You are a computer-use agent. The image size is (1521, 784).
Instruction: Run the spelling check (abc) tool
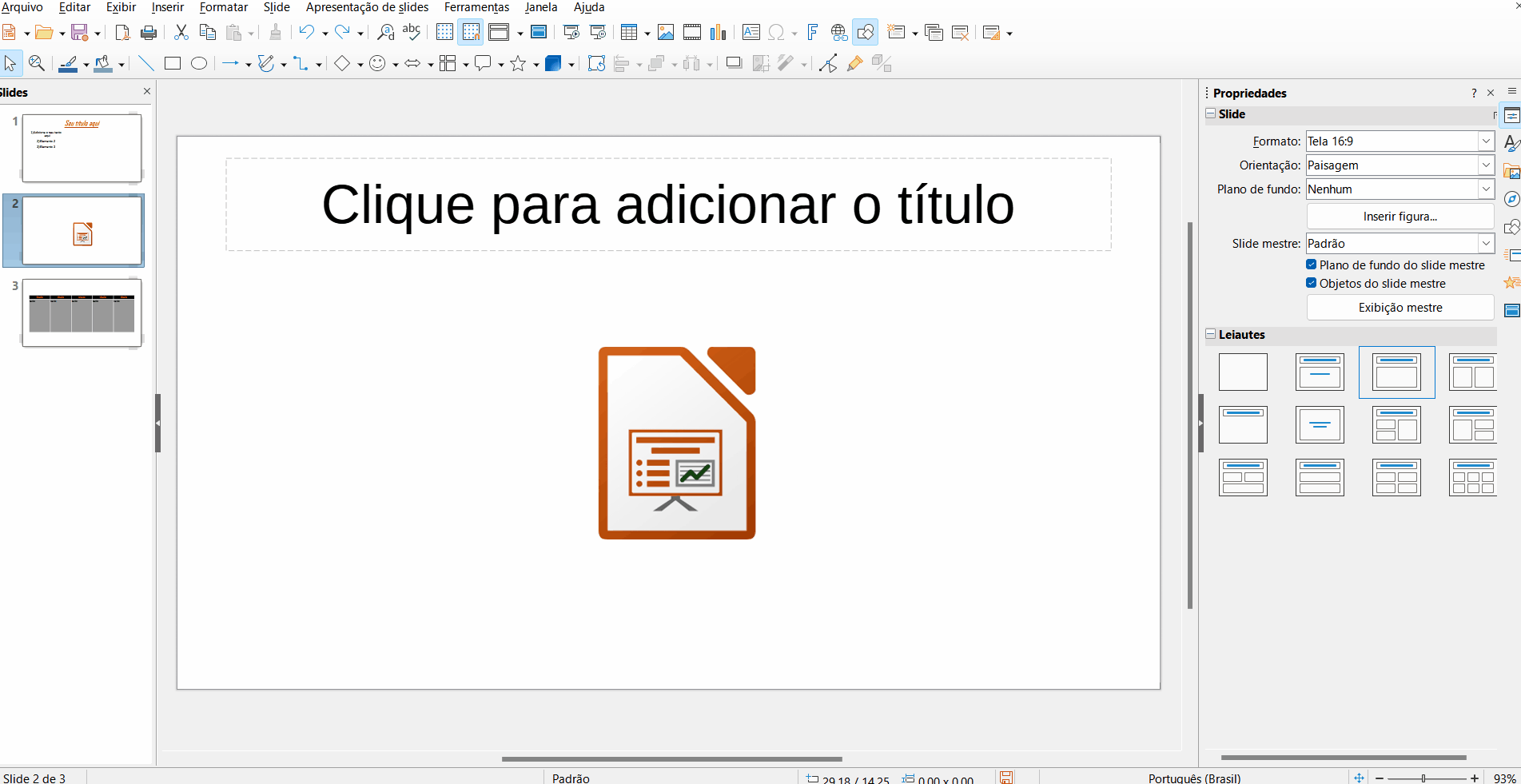pos(412,33)
